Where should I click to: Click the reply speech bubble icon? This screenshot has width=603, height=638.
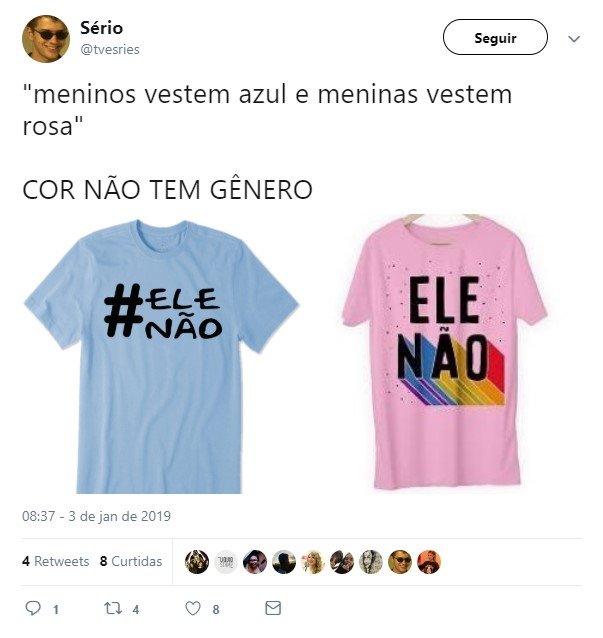click(33, 608)
